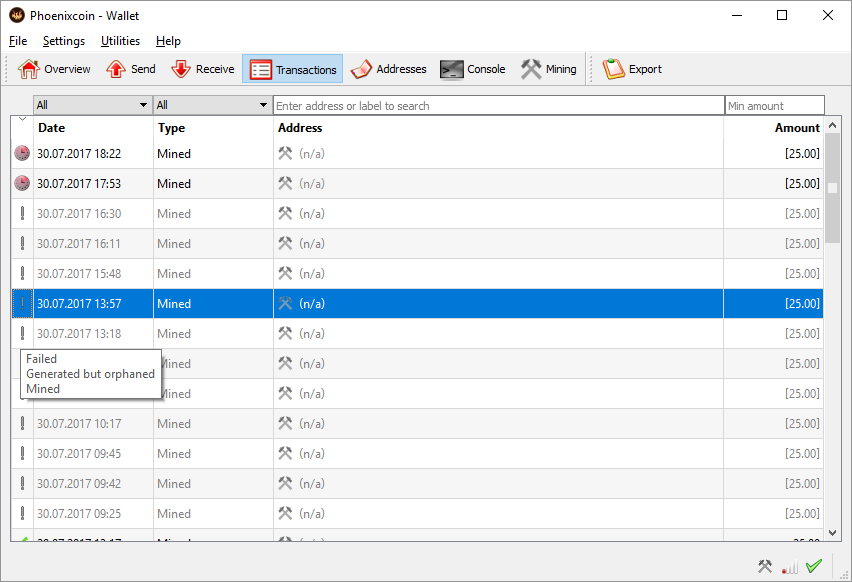Click the exclamation status icon for 09:25 row
Image resolution: width=852 pixels, height=582 pixels.
(x=22, y=512)
